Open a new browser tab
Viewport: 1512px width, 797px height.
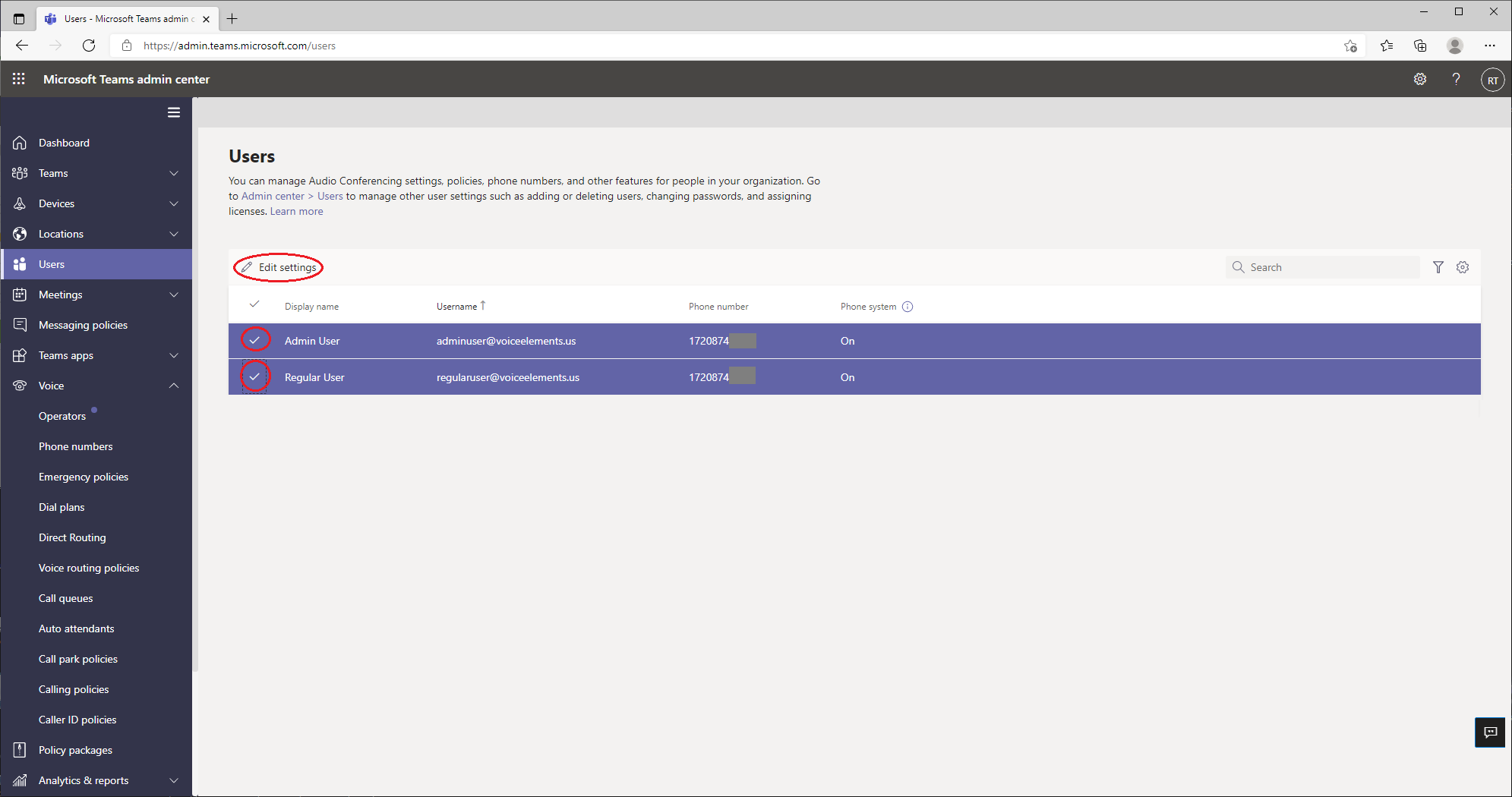[232, 19]
